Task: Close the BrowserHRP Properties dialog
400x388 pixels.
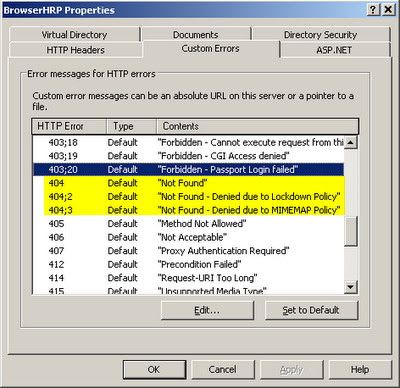Action: (x=388, y=10)
